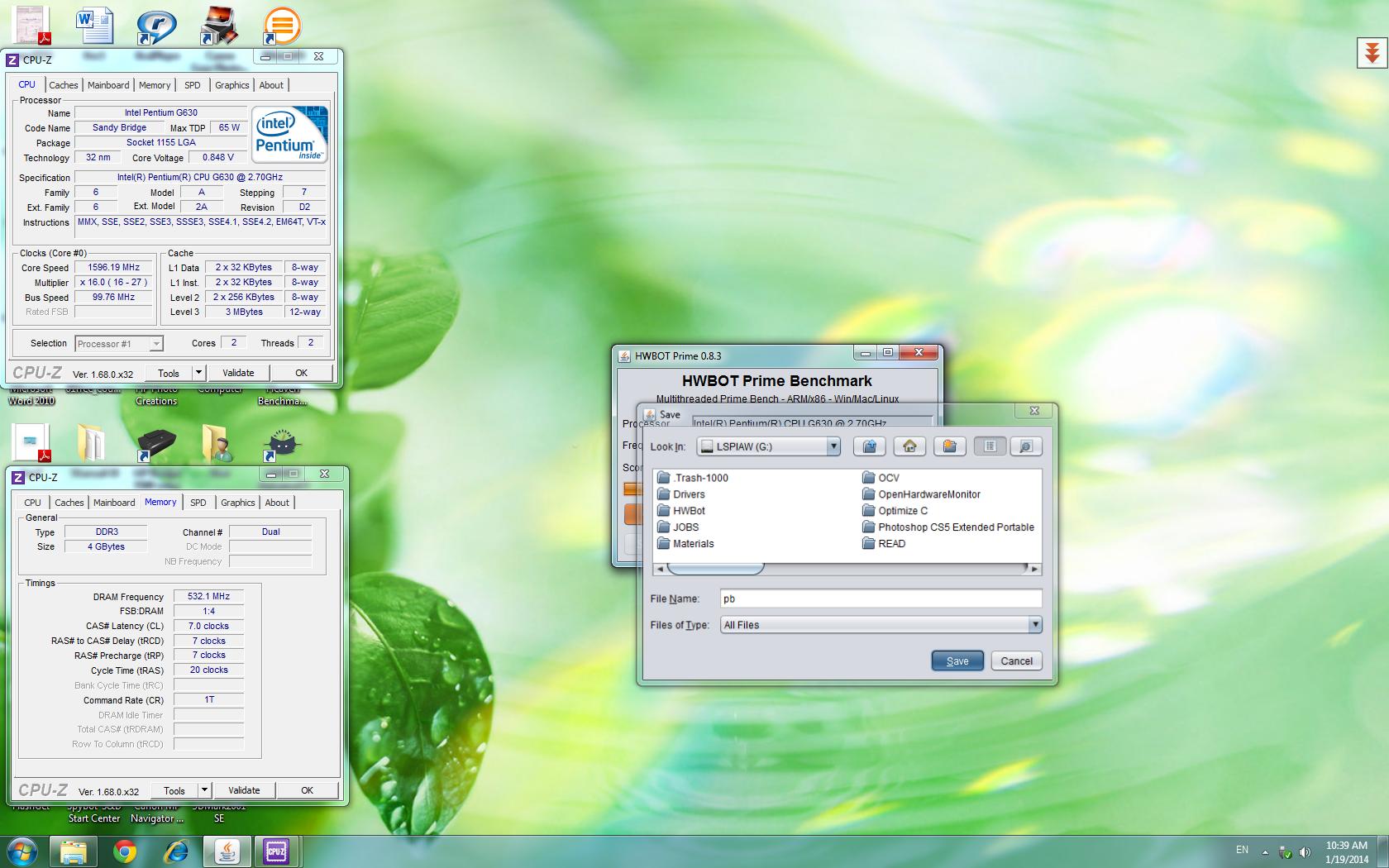The height and width of the screenshot is (868, 1389).
Task: Switch Save dialog to List view
Action: [x=990, y=446]
